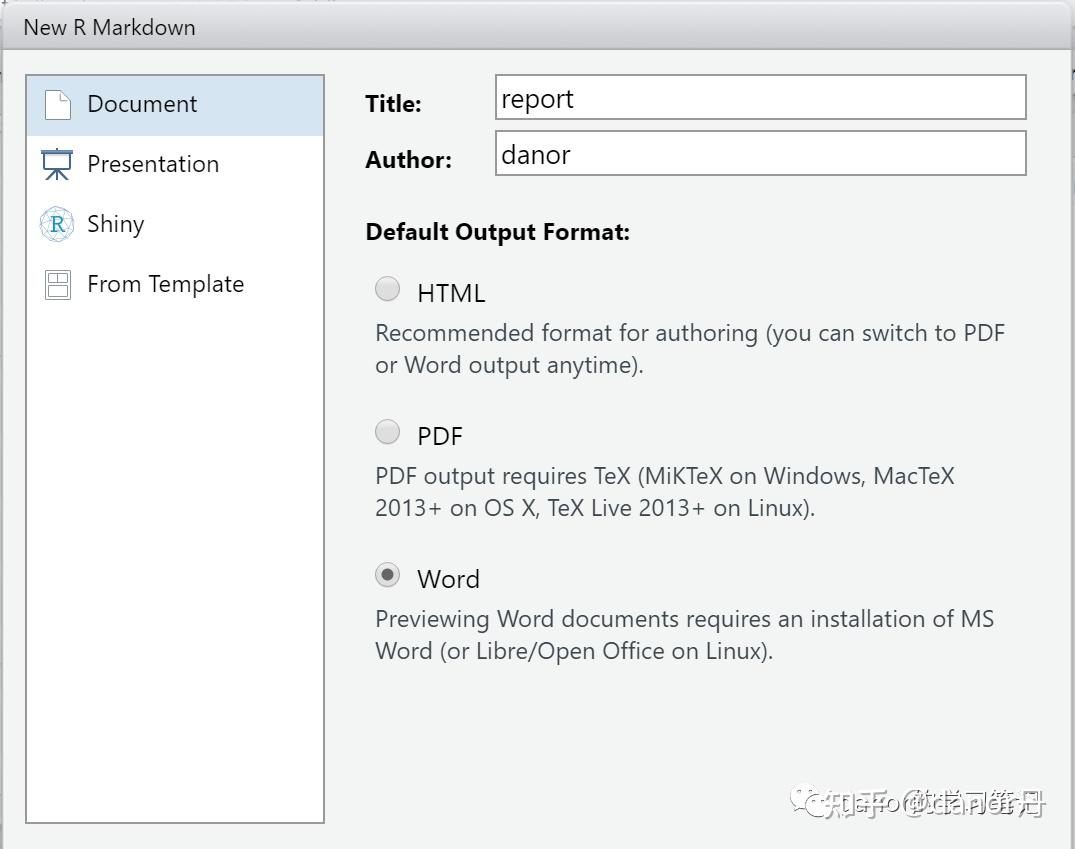Choose PDF as default output format
Viewport: 1075px width, 849px height.
point(387,432)
